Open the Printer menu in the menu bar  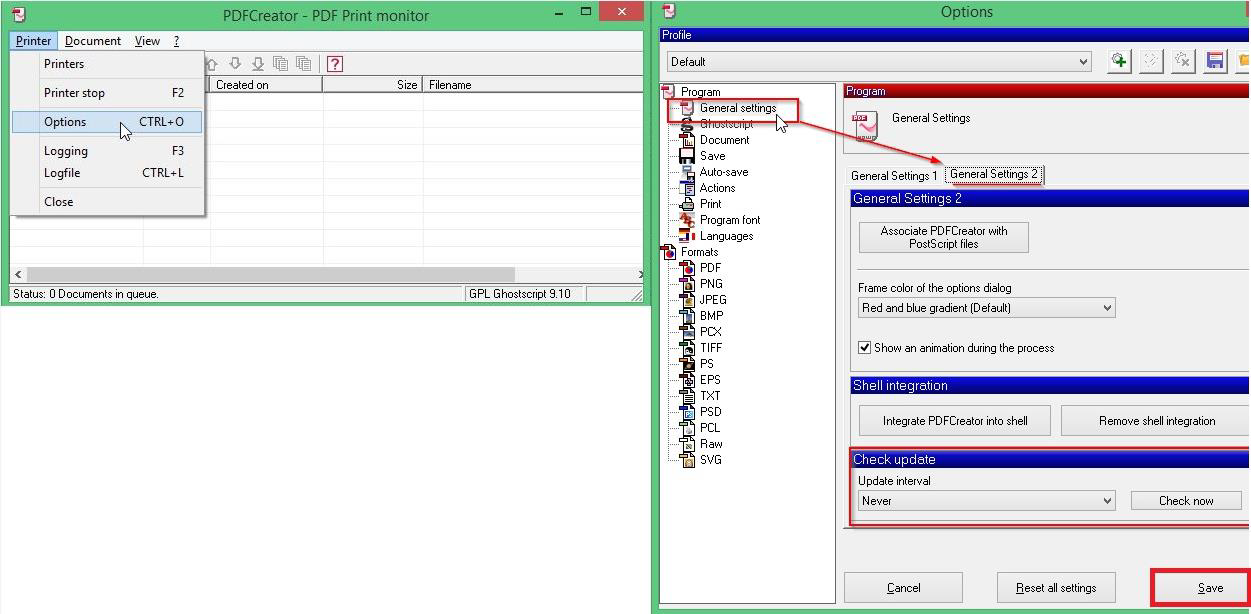coord(33,41)
